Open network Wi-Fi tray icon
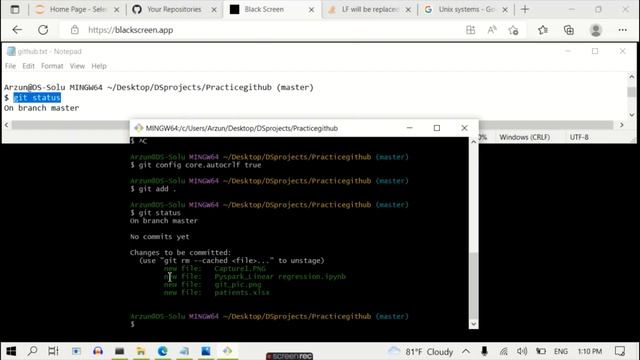The image size is (640, 360). click(x=503, y=351)
